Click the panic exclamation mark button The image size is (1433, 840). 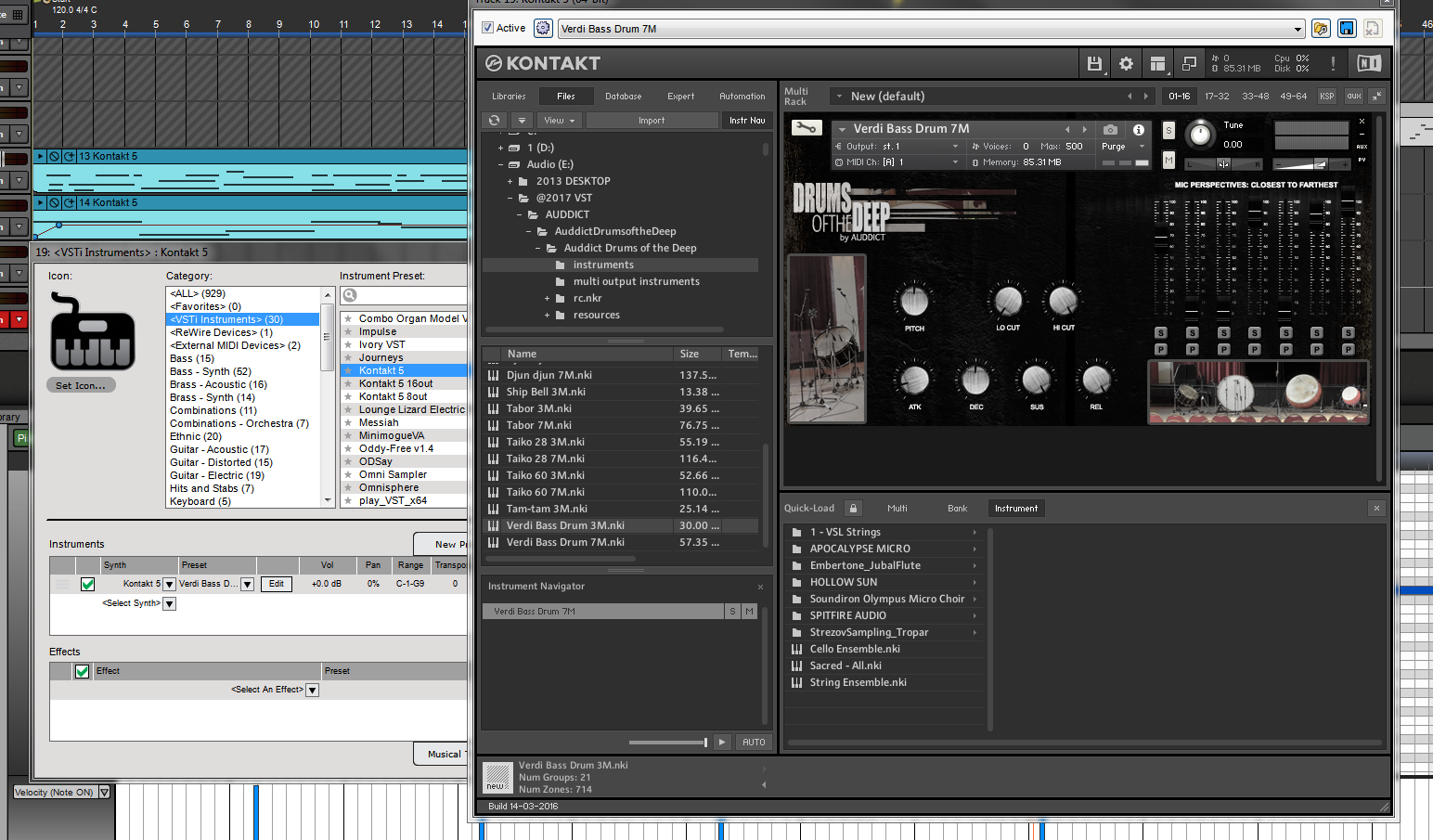pos(1333,63)
